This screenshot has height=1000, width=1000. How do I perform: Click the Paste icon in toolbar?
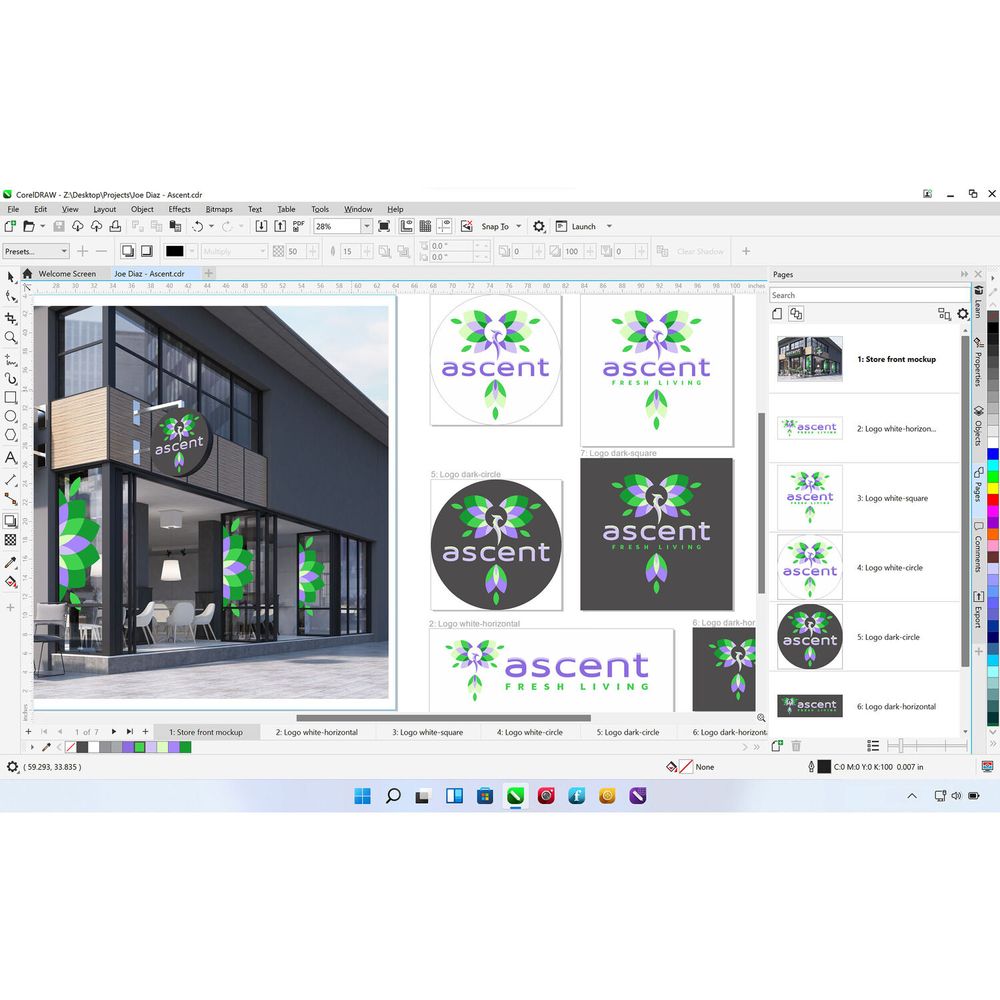[175, 226]
